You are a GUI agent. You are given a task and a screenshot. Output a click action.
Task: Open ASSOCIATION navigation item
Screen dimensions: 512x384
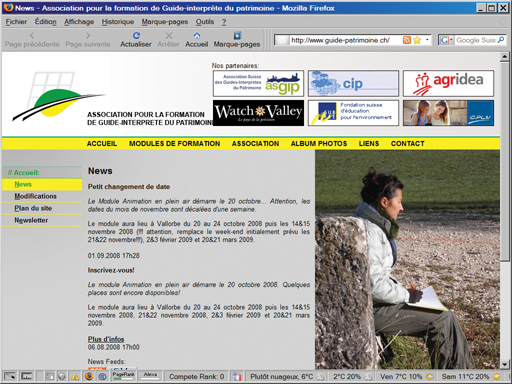(256, 144)
